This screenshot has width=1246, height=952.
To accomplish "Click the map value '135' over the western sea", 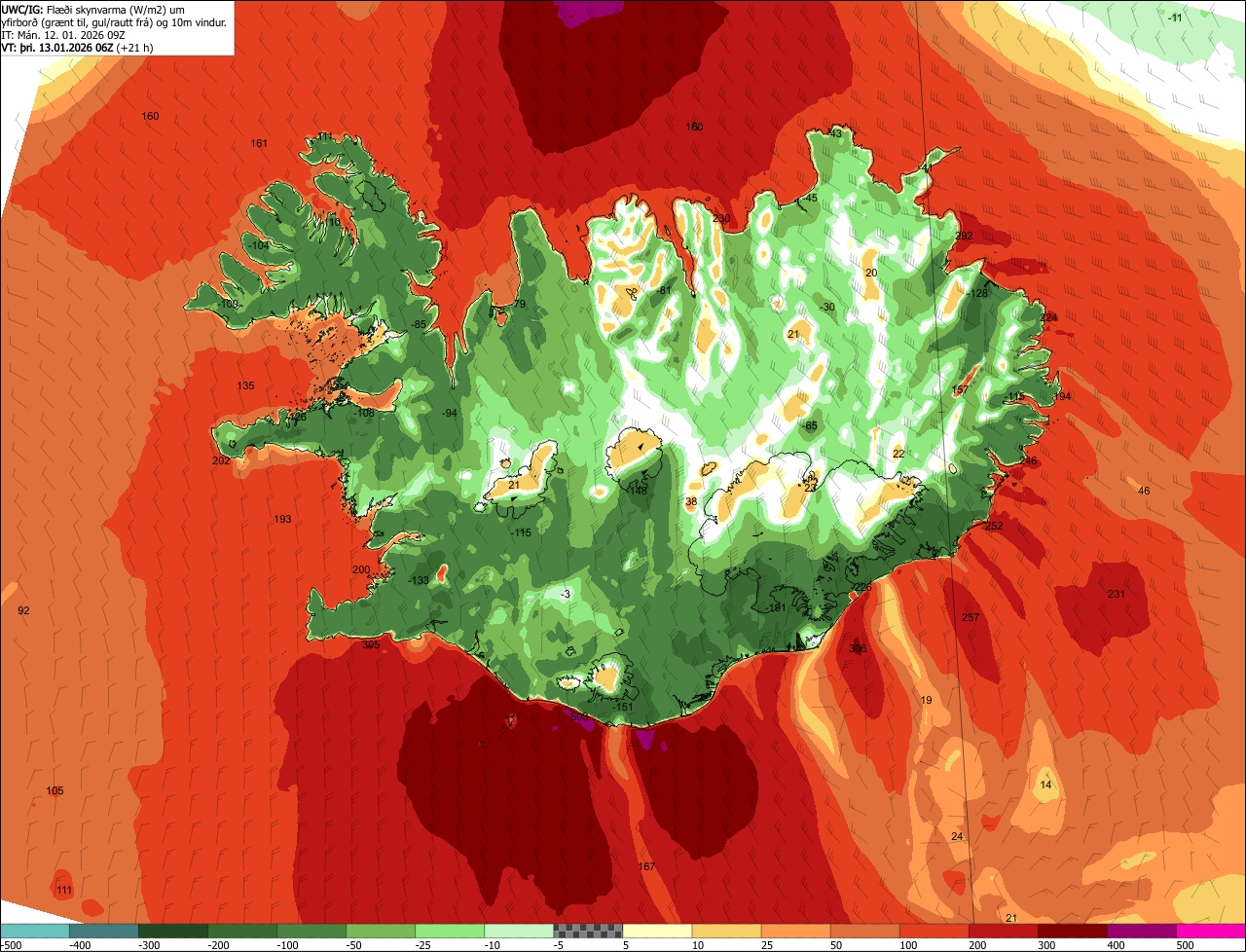I will tap(245, 386).
